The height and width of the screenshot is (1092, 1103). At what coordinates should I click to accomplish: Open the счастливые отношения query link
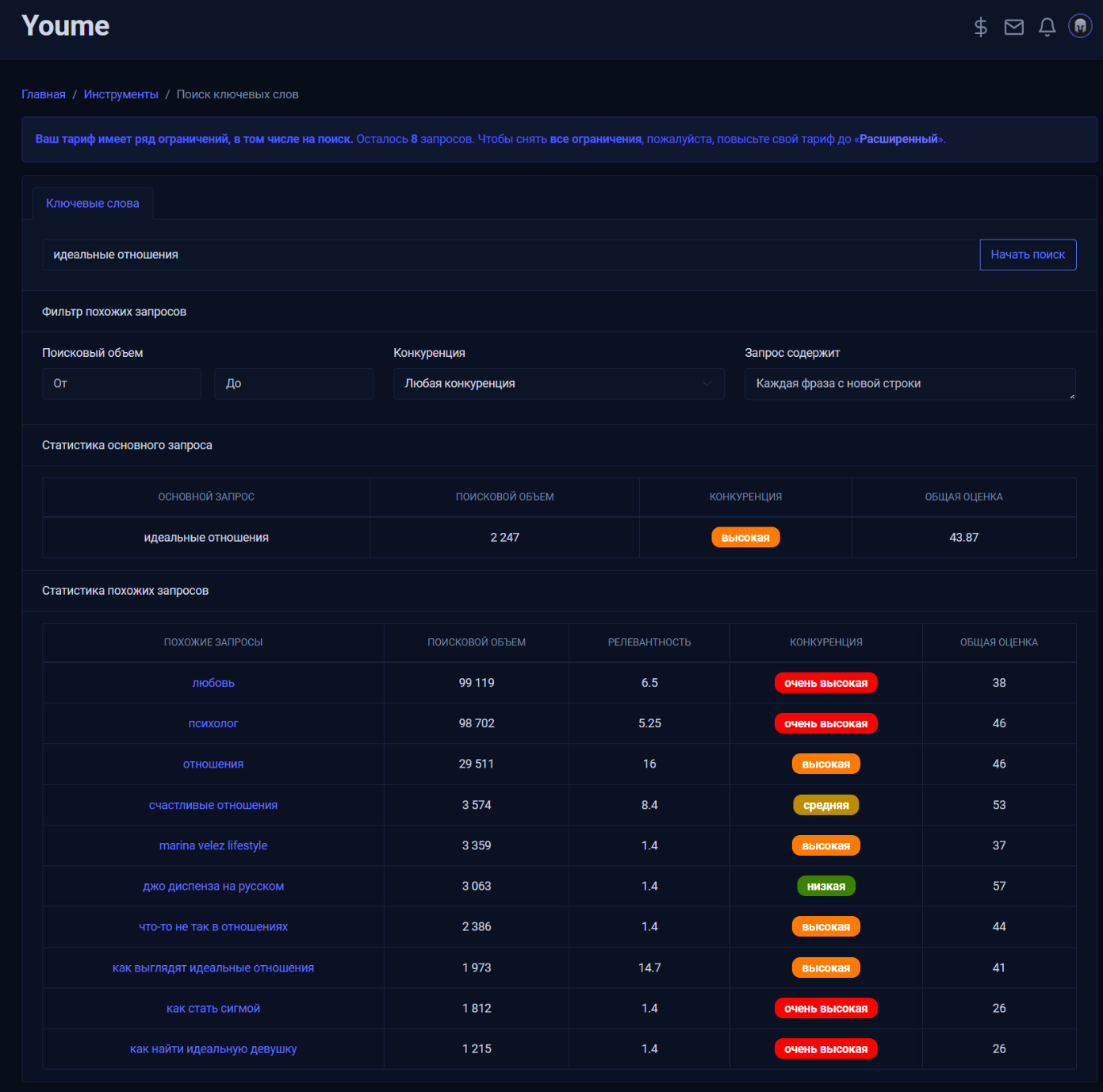pos(213,805)
